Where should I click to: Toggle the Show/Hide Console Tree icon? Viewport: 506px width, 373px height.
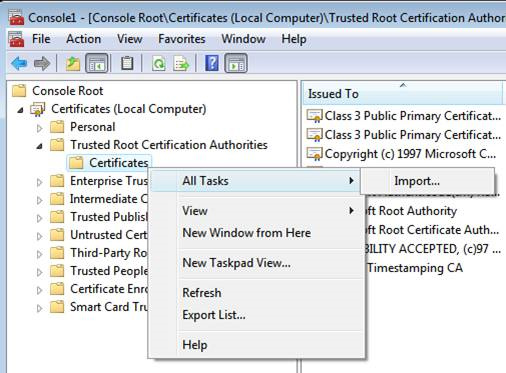coord(97,63)
